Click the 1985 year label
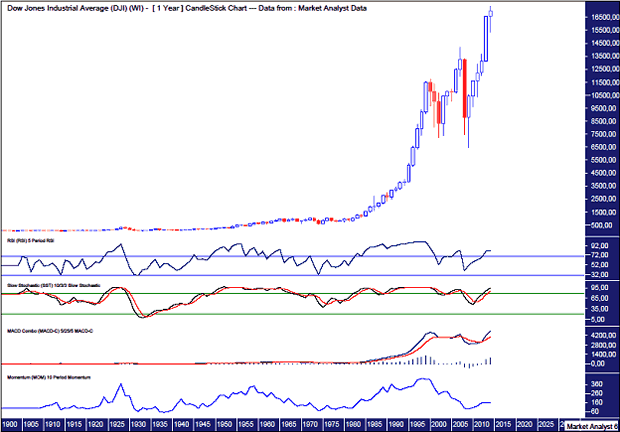Viewport: 620px width, 432px height. pyautogui.click(x=374, y=424)
